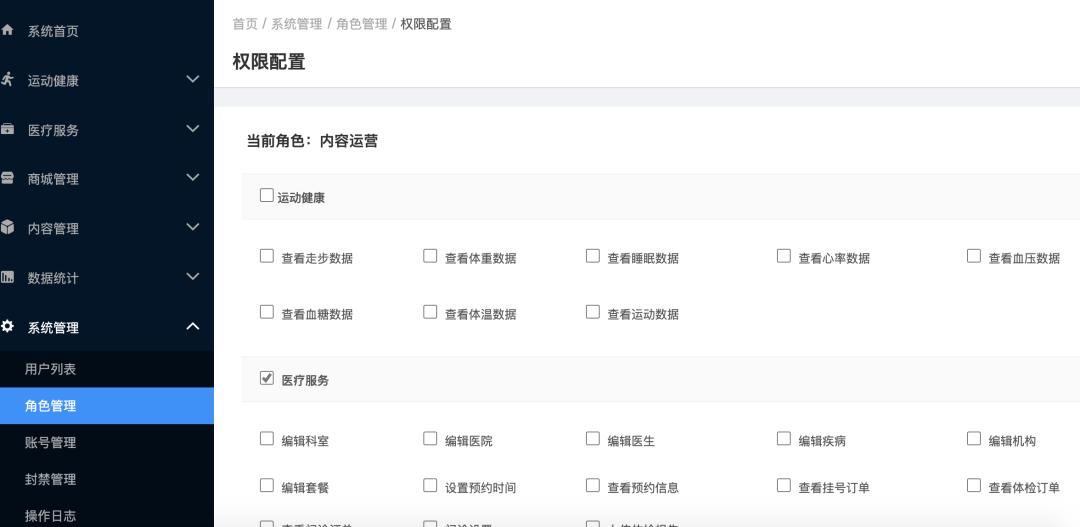Click the store icon for 商城管理
The width and height of the screenshot is (1080, 527).
tap(8, 178)
